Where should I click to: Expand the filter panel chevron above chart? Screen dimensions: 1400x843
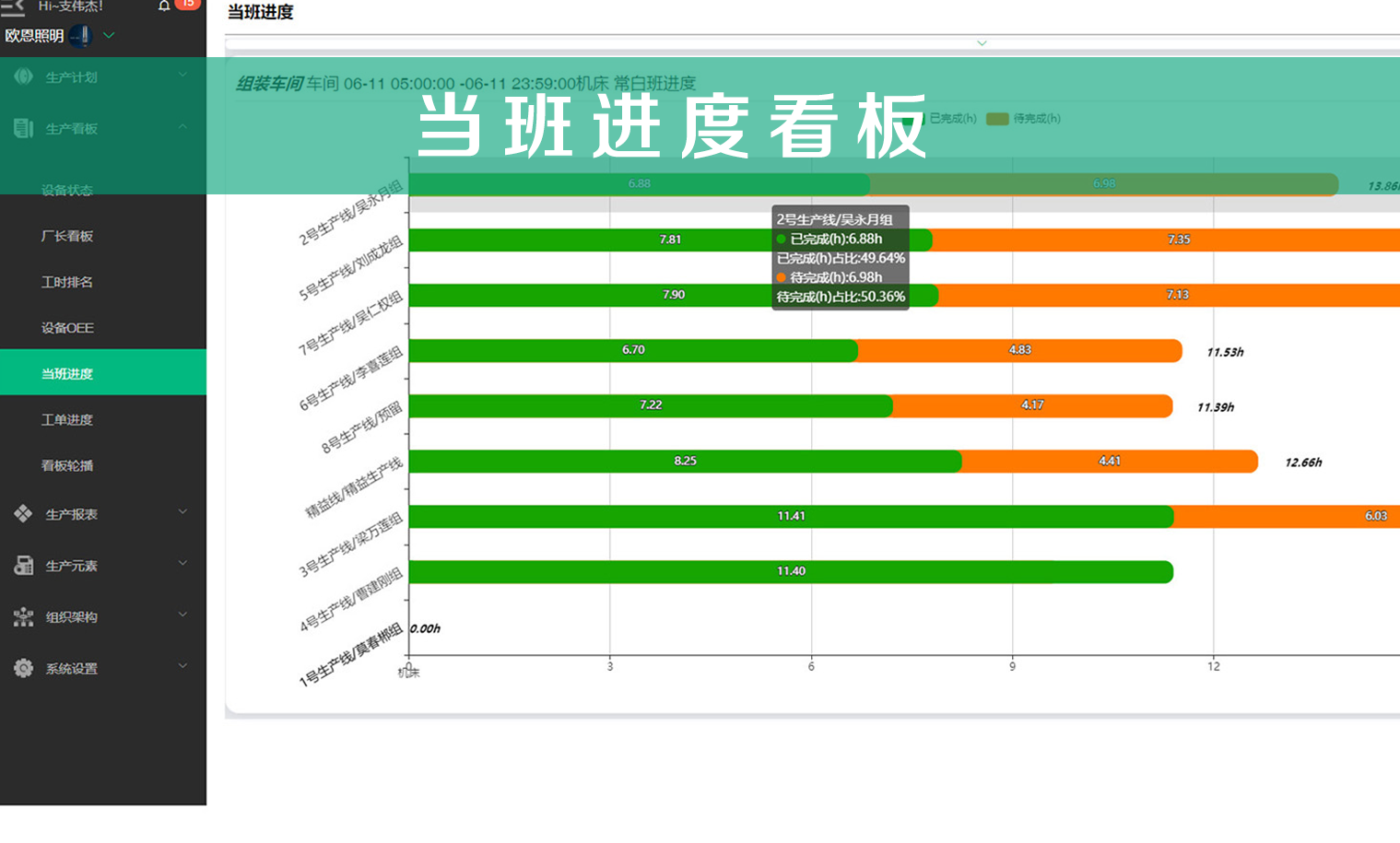click(982, 43)
